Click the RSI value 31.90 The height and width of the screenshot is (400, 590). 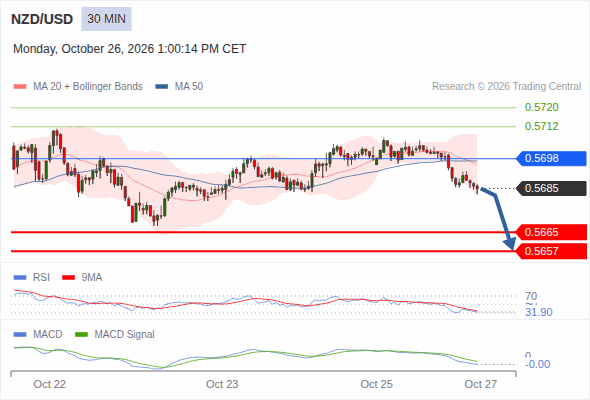539,312
